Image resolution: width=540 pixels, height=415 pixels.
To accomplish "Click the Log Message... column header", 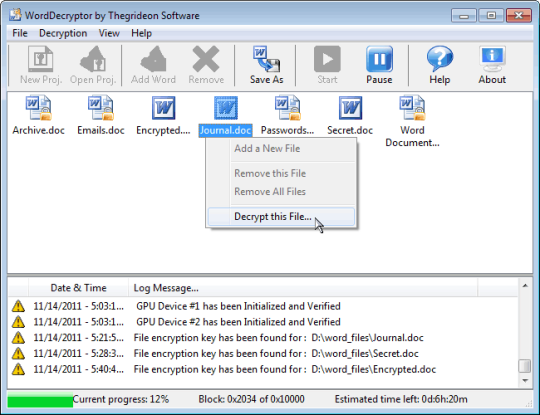I will pyautogui.click(x=303, y=288).
